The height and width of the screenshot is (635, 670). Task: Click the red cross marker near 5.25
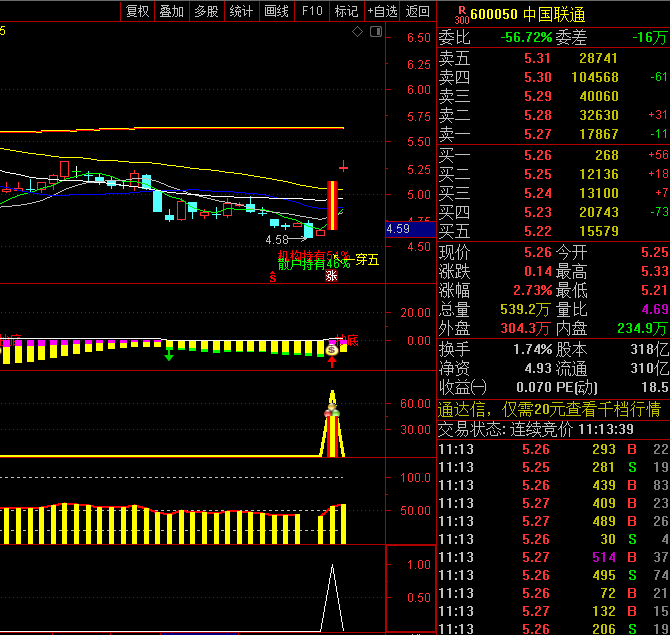(343, 167)
